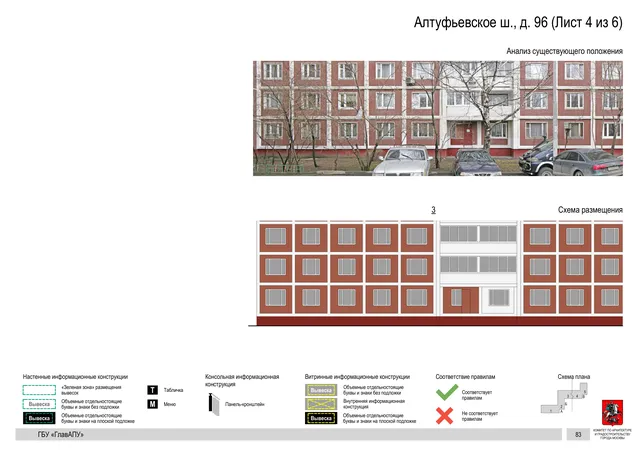Click the Moscow coat of arms emblem
The width and height of the screenshot is (640, 453).
pyautogui.click(x=612, y=413)
